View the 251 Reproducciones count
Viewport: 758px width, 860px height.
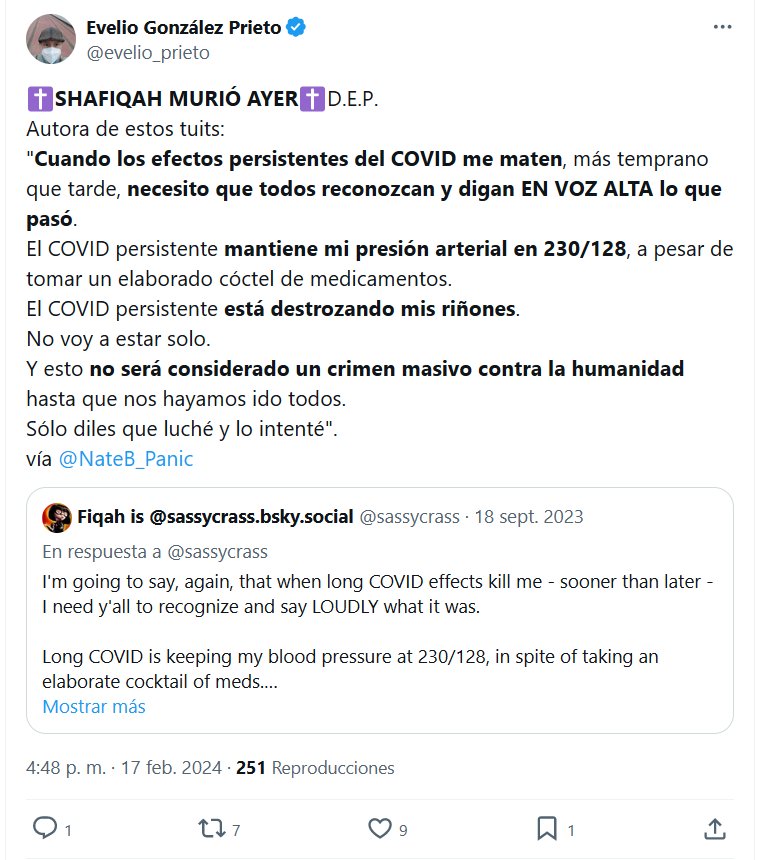click(315, 767)
